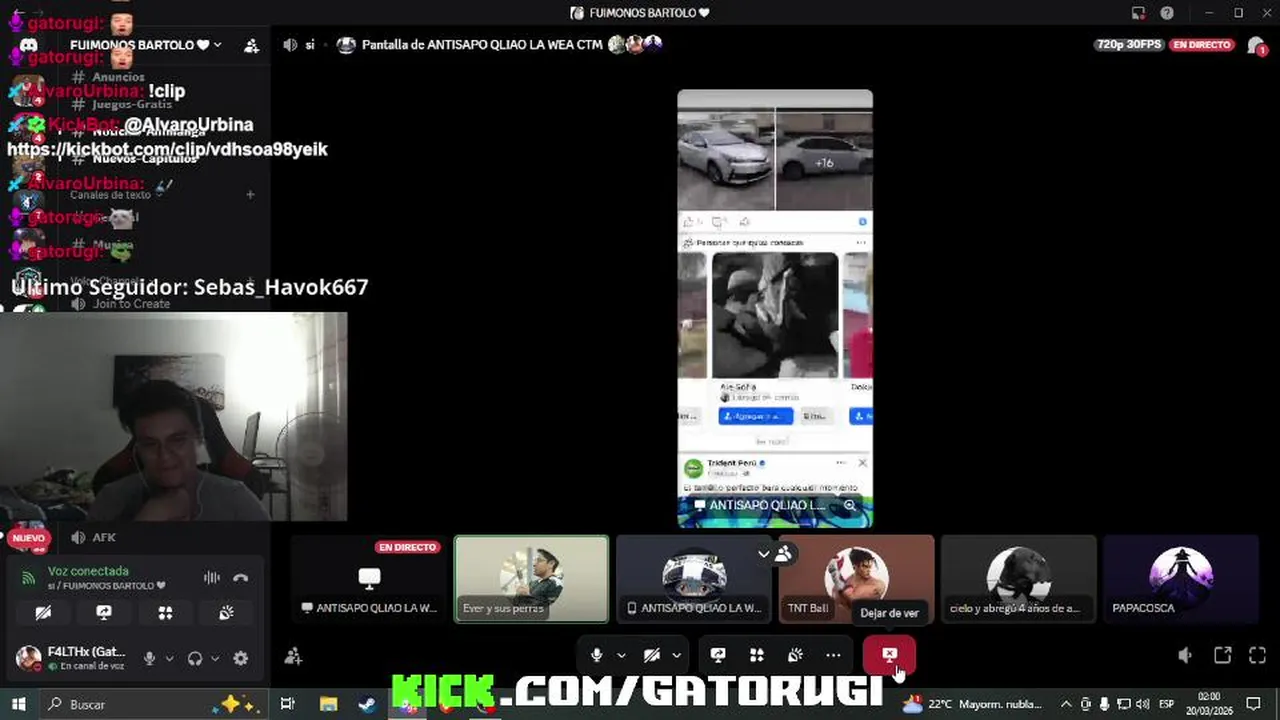The height and width of the screenshot is (720, 1280).
Task: Open weather widget 22°C
Action: 972,704
